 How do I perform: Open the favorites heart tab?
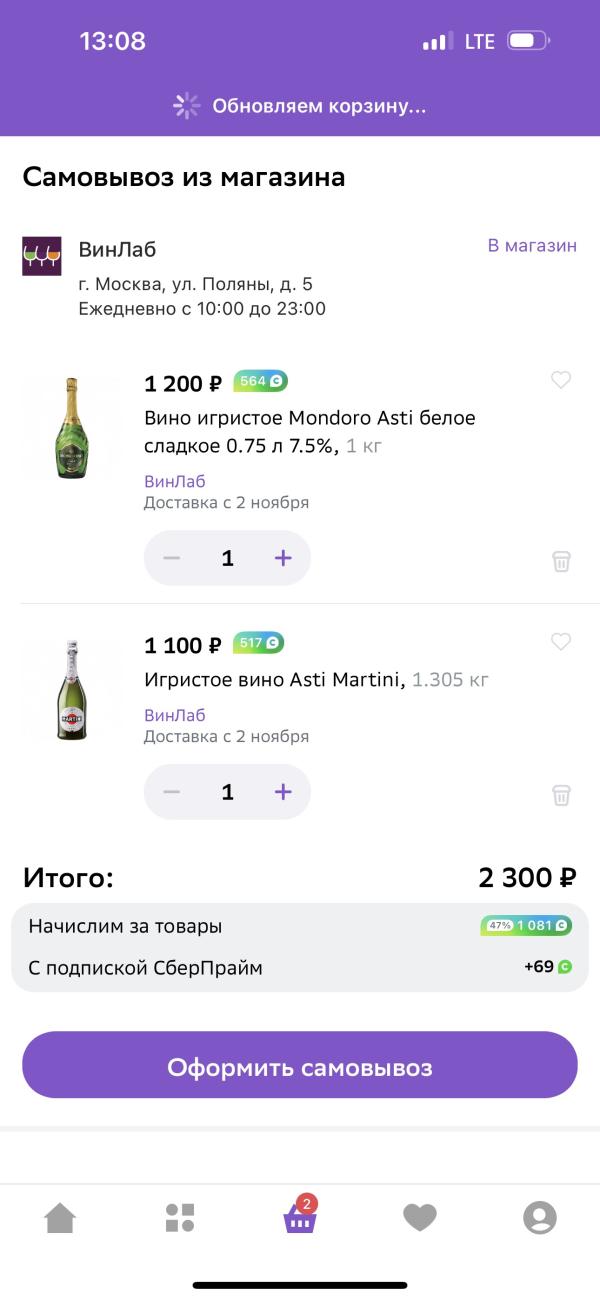[420, 1217]
